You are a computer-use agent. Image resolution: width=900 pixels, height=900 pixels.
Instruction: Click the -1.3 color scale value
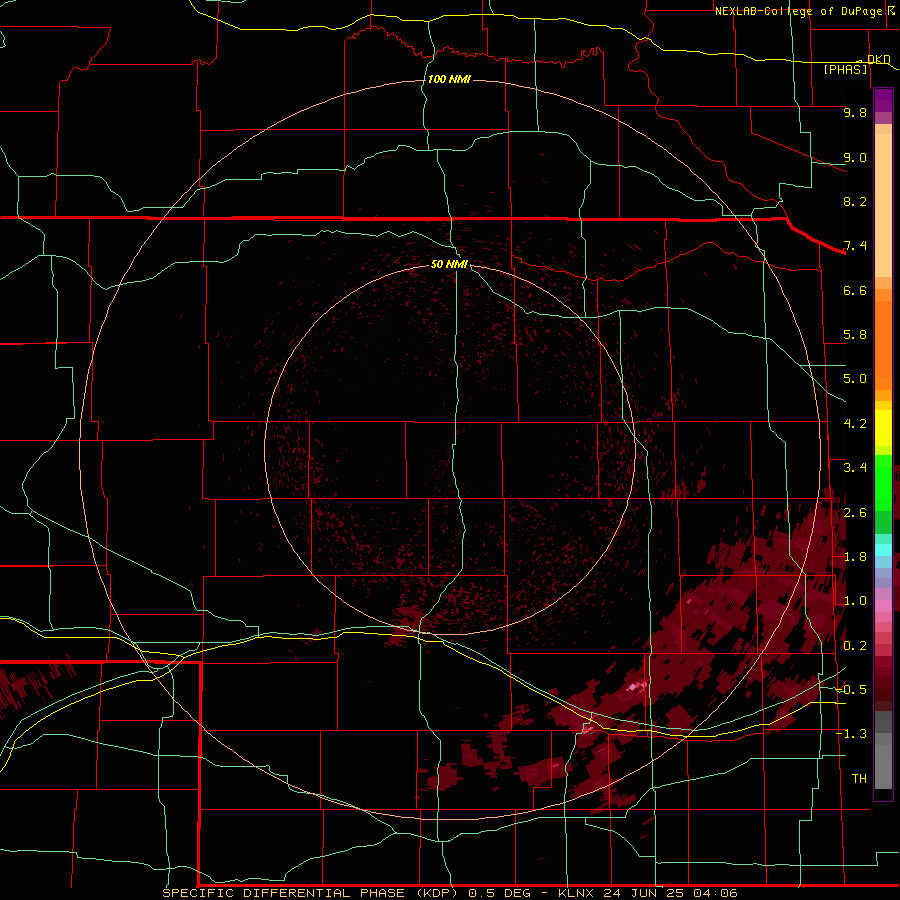point(852,734)
